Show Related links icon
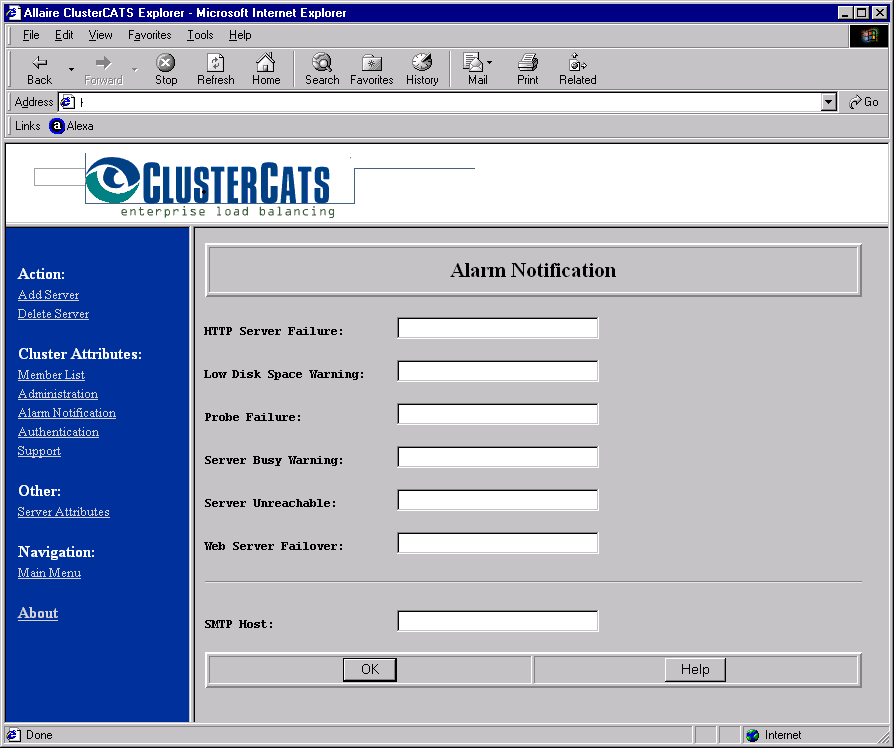 pyautogui.click(x=578, y=70)
